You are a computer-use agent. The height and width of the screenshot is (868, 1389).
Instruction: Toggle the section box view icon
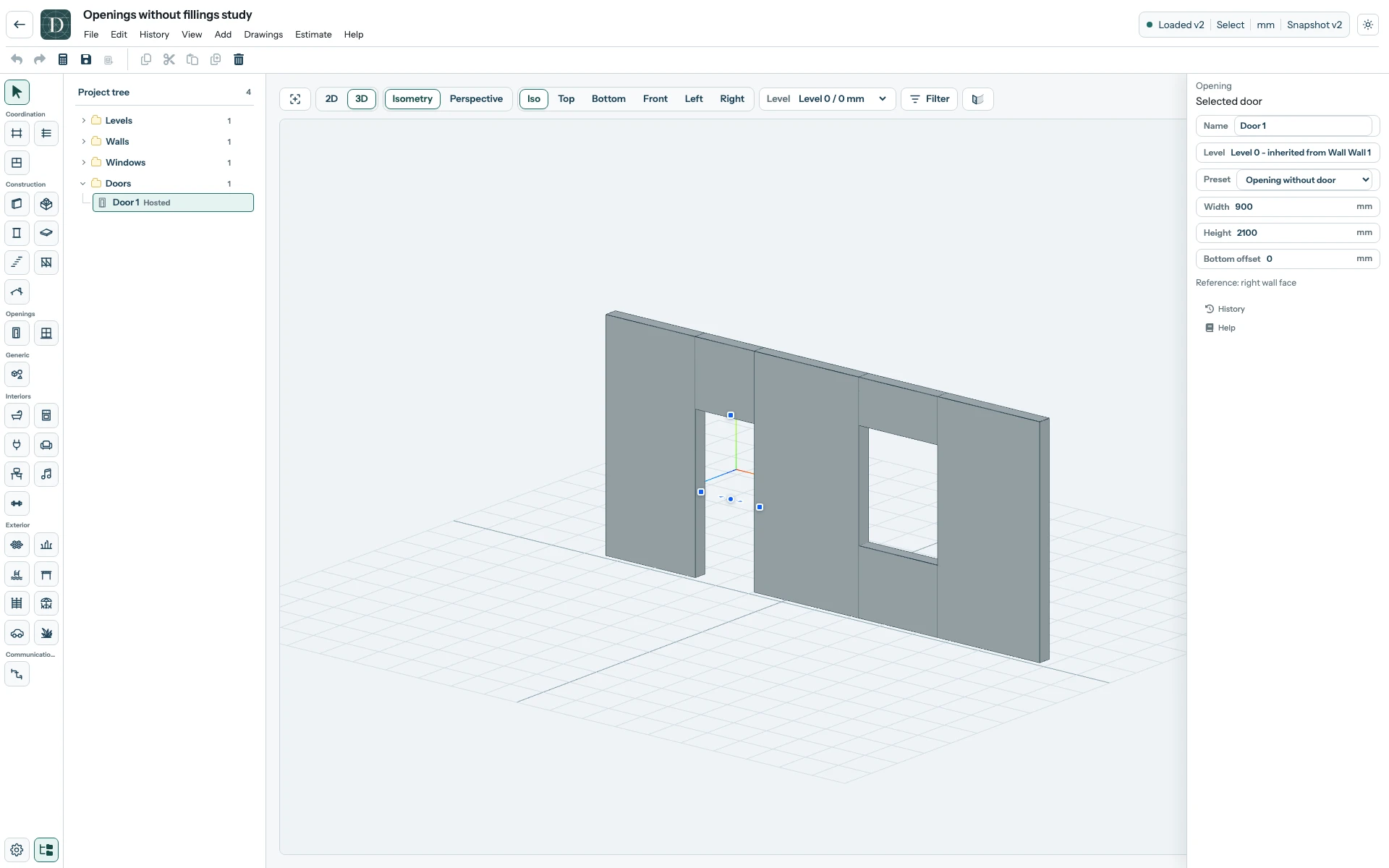click(x=978, y=99)
